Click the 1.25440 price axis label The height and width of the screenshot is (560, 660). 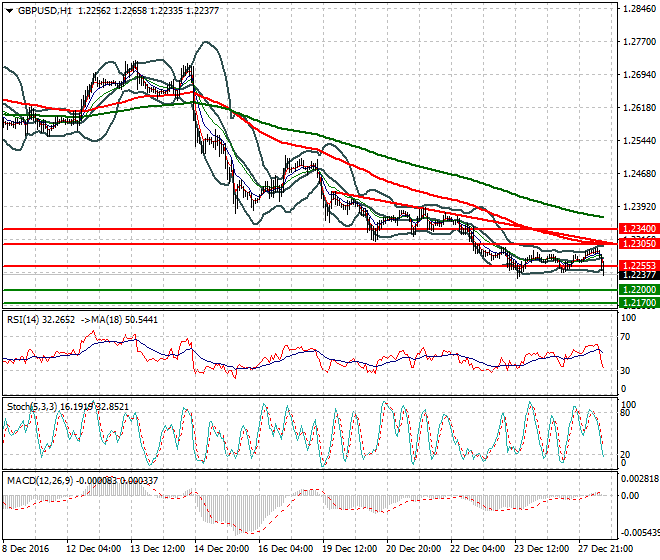638,141
